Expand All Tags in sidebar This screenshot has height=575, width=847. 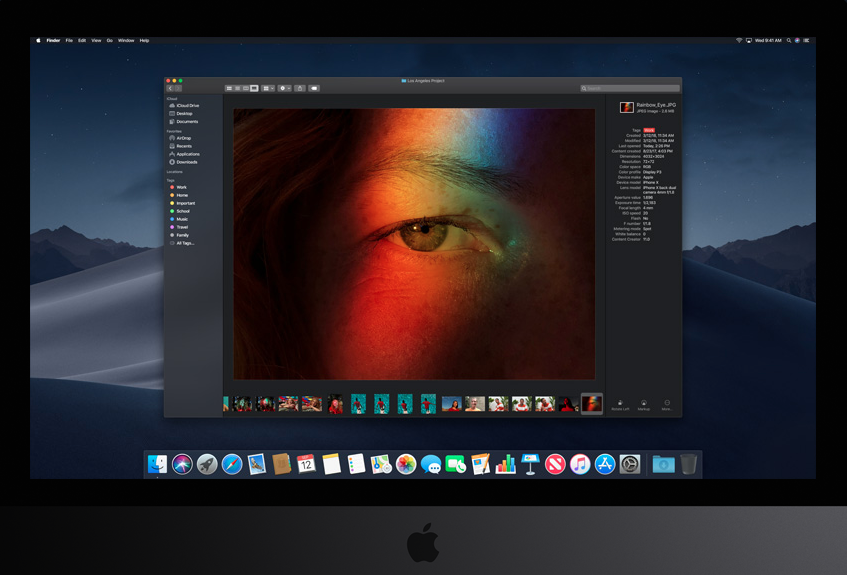pyautogui.click(x=185, y=243)
